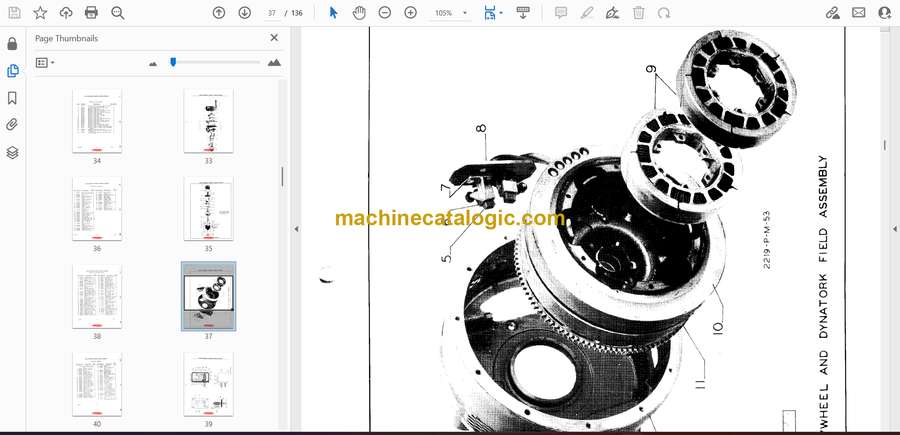Screen dimensions: 900x435
Task: Click the thumbnail size slider handle
Action: pos(173,62)
